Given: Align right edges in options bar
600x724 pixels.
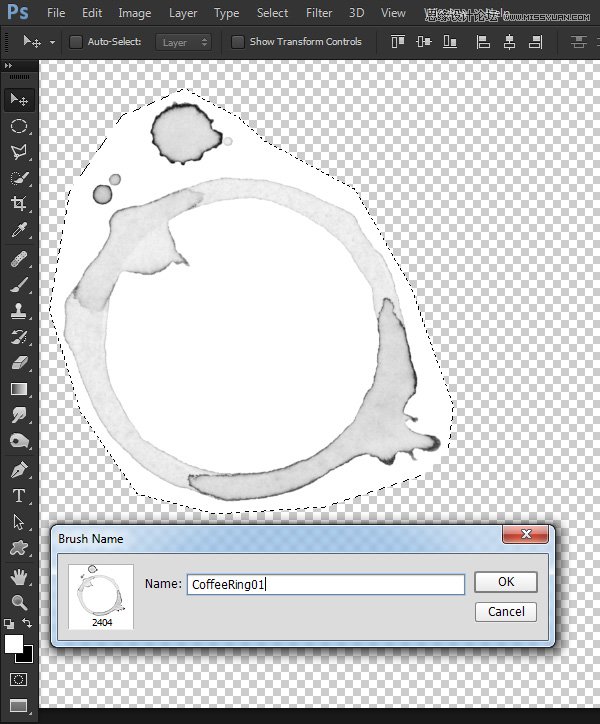Looking at the screenshot, I should click(536, 42).
